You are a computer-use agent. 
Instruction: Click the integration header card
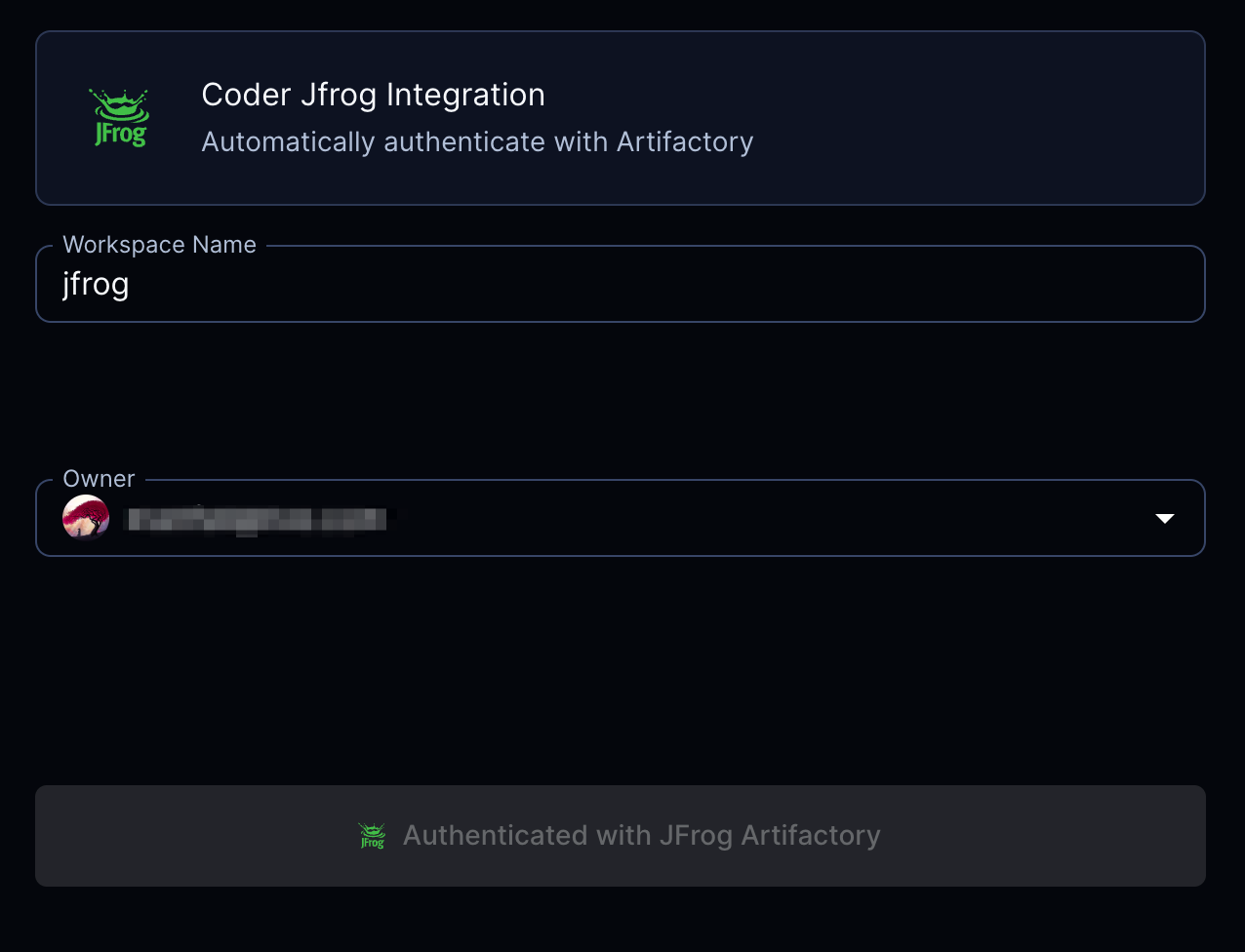point(621,117)
